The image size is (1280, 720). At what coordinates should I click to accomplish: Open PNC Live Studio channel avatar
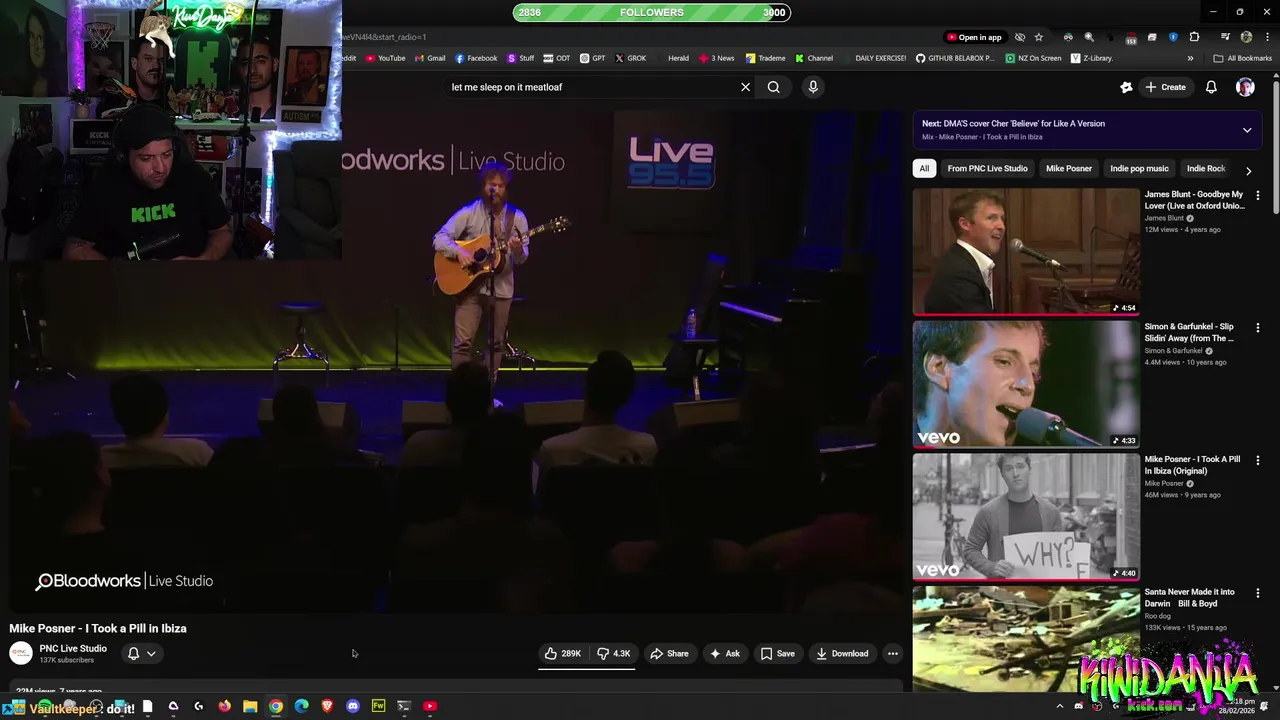point(21,653)
